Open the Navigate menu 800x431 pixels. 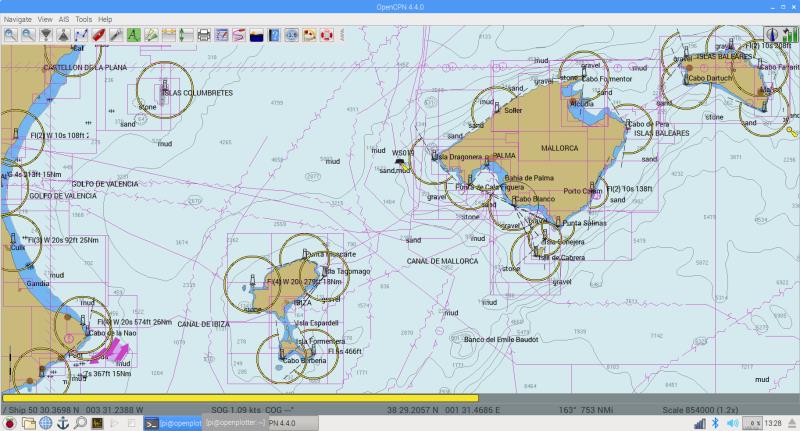point(18,19)
